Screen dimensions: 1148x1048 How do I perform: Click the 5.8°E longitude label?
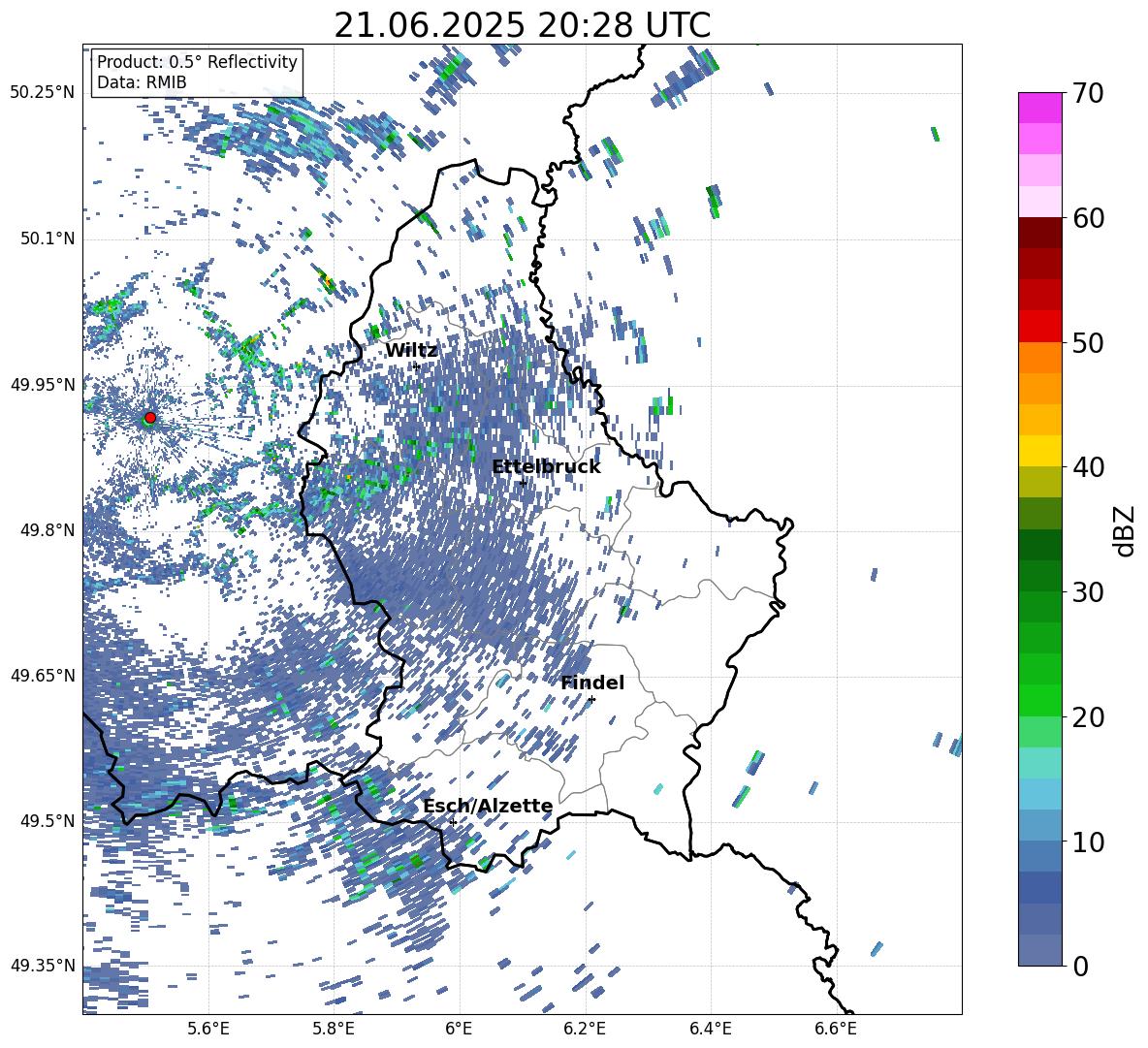pos(334,1029)
